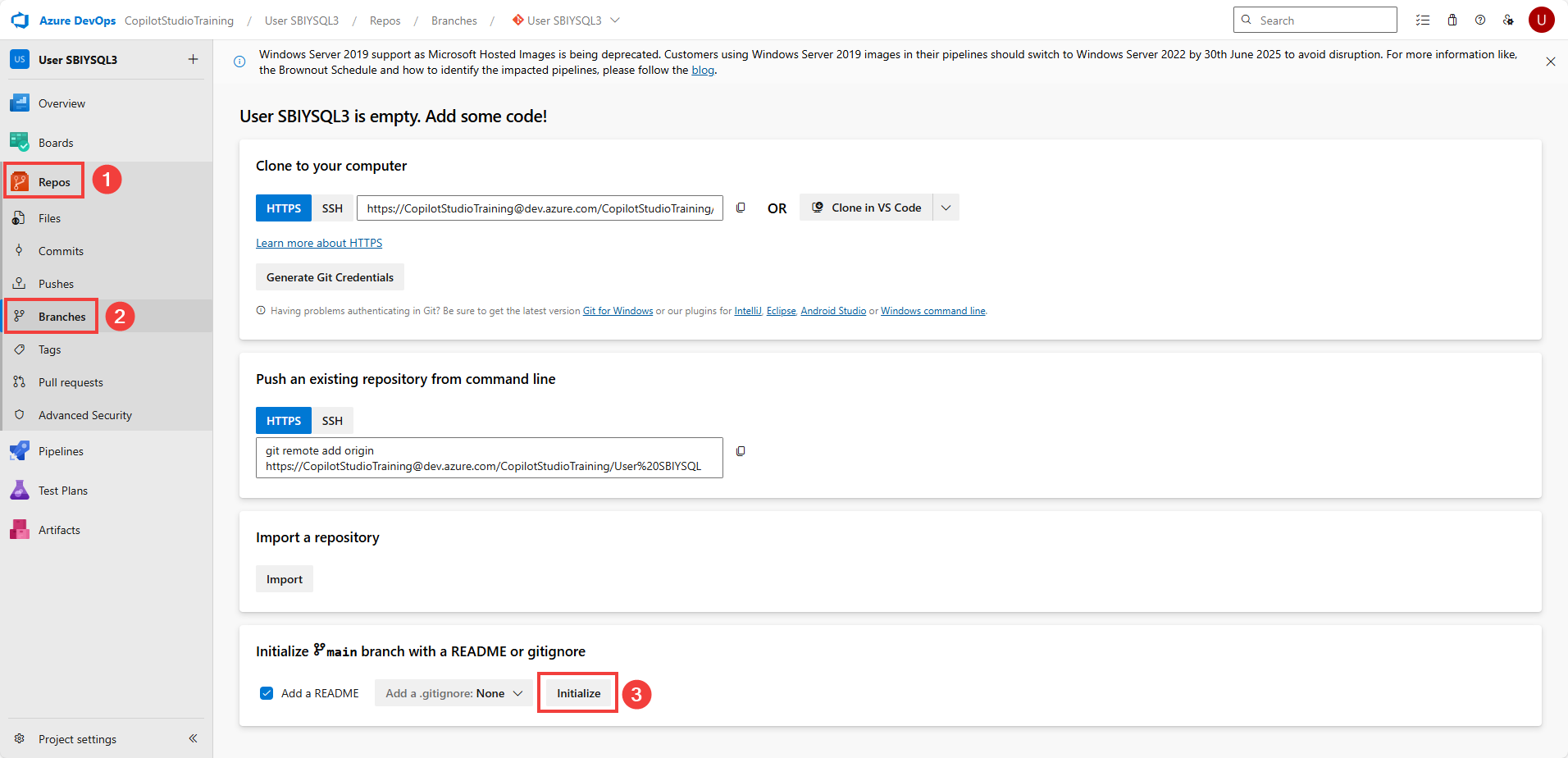Image resolution: width=1568 pixels, height=758 pixels.
Task: Open Test Plans from the sidebar
Action: (x=62, y=491)
